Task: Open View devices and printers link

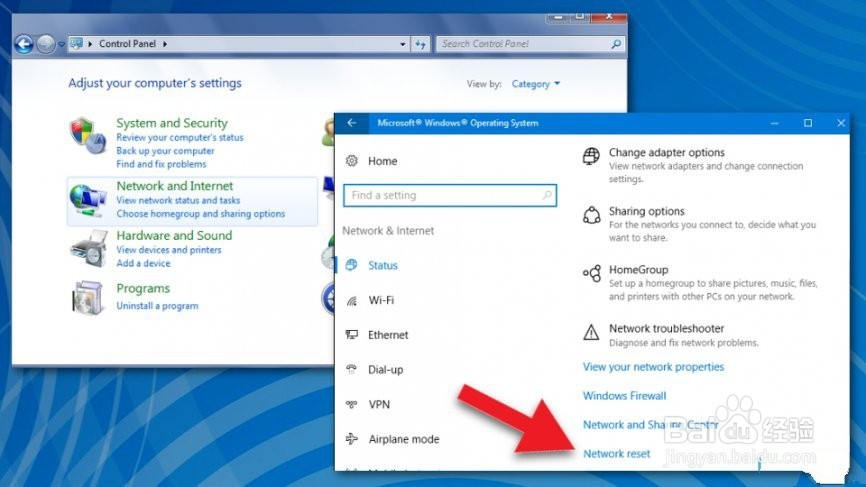Action: click(168, 250)
